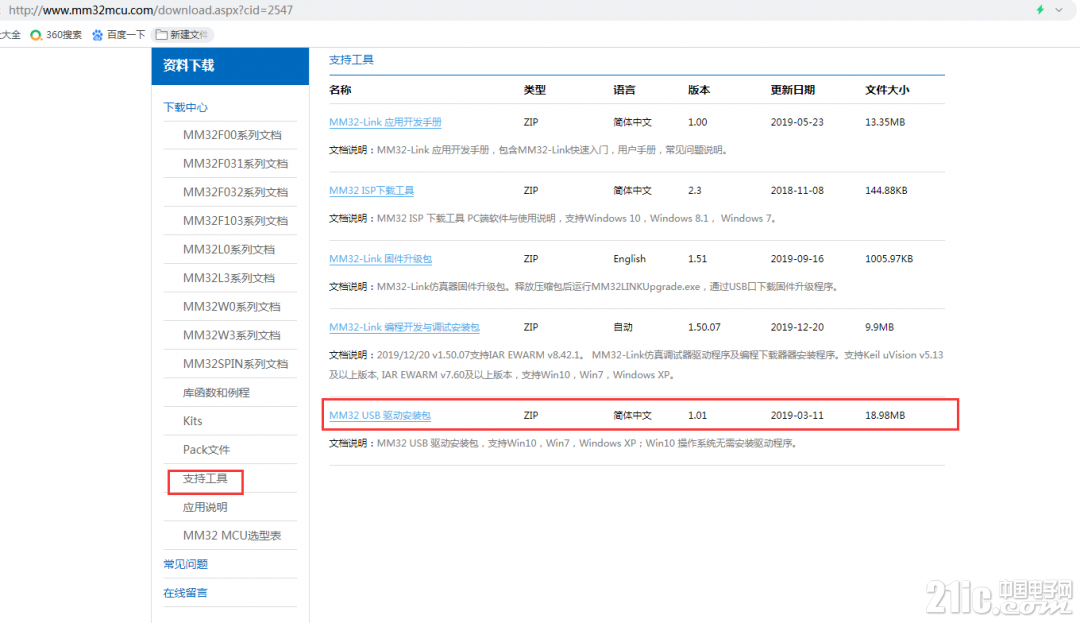Viewport: 1080px width, 623px height.
Task: Click the 类型 column header
Action: coord(534,89)
